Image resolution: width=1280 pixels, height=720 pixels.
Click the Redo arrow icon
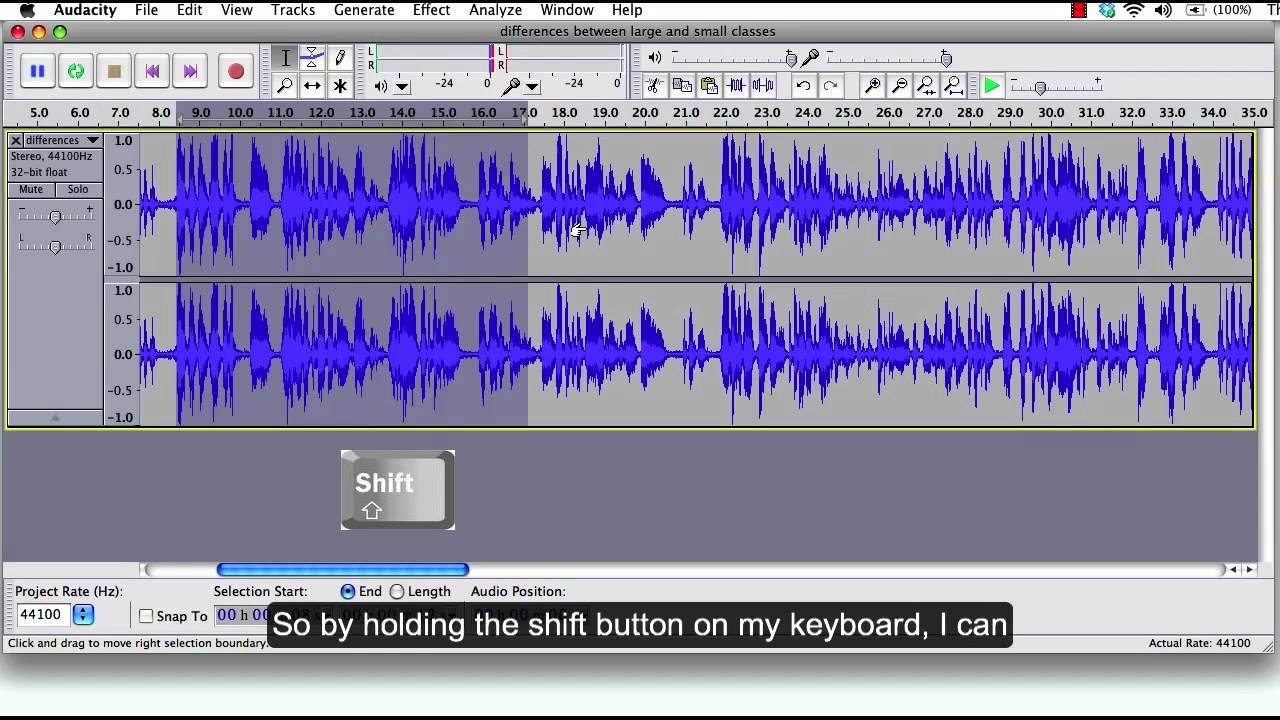click(x=830, y=85)
